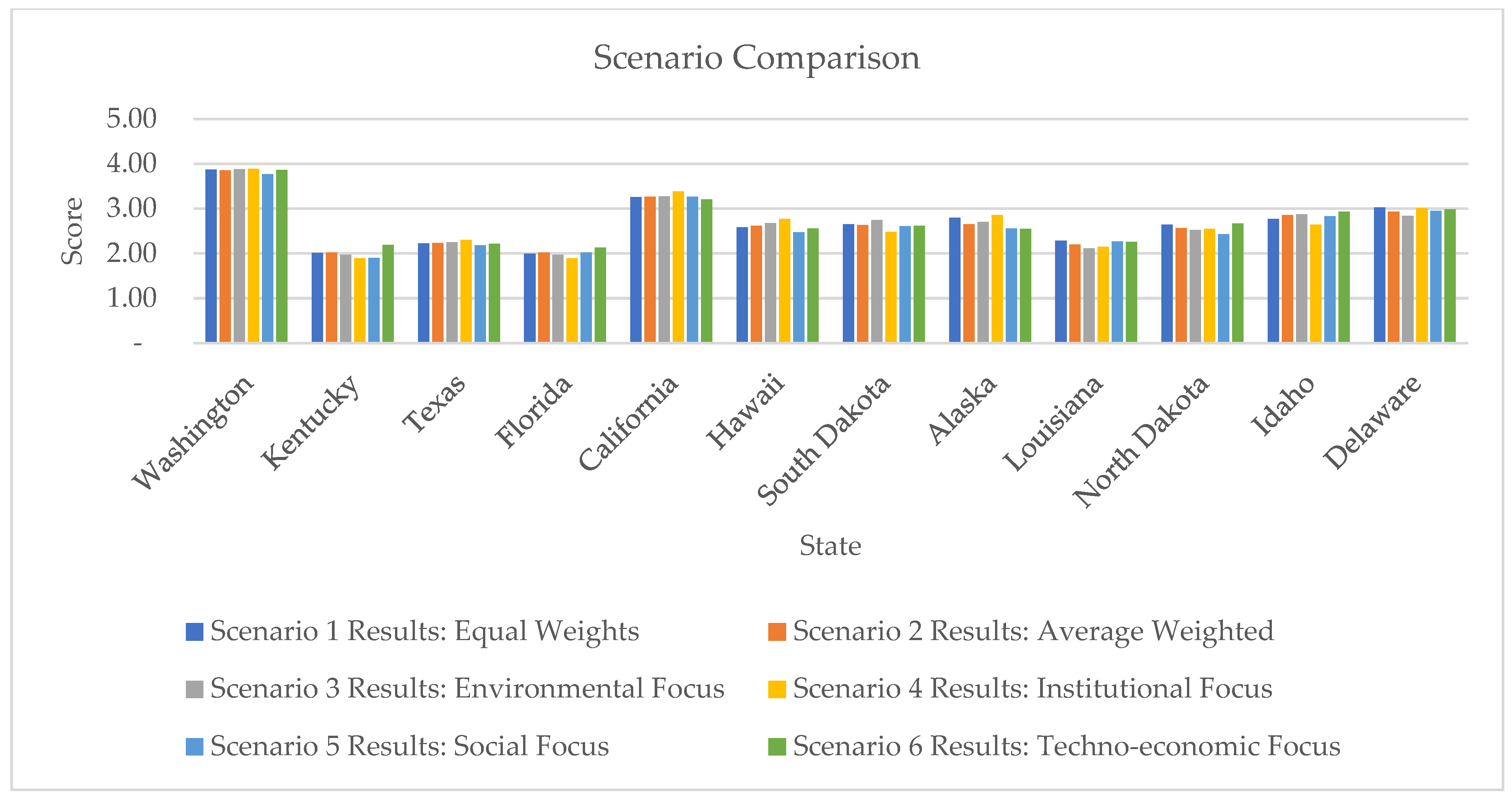The width and height of the screenshot is (1512, 803).
Task: Click the "Scenario 2 Results: Average Weighted" legend text
Action: 1033,632
